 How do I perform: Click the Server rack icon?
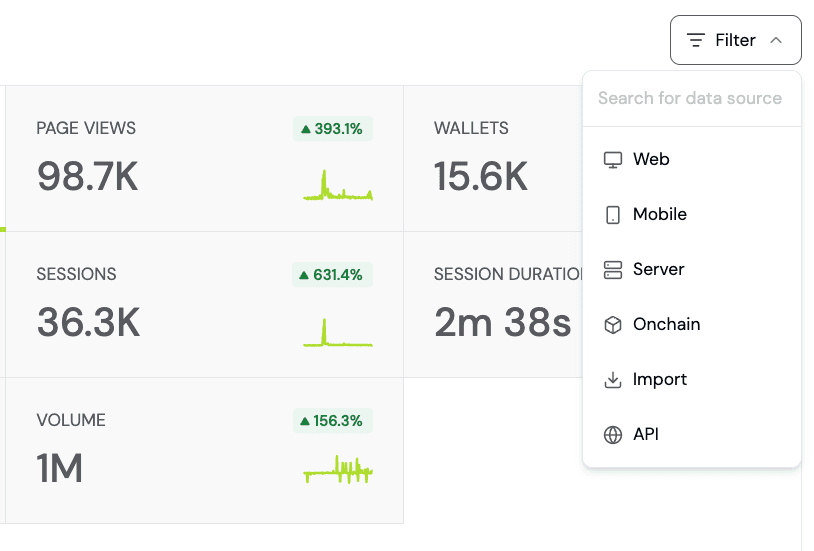[x=613, y=270]
